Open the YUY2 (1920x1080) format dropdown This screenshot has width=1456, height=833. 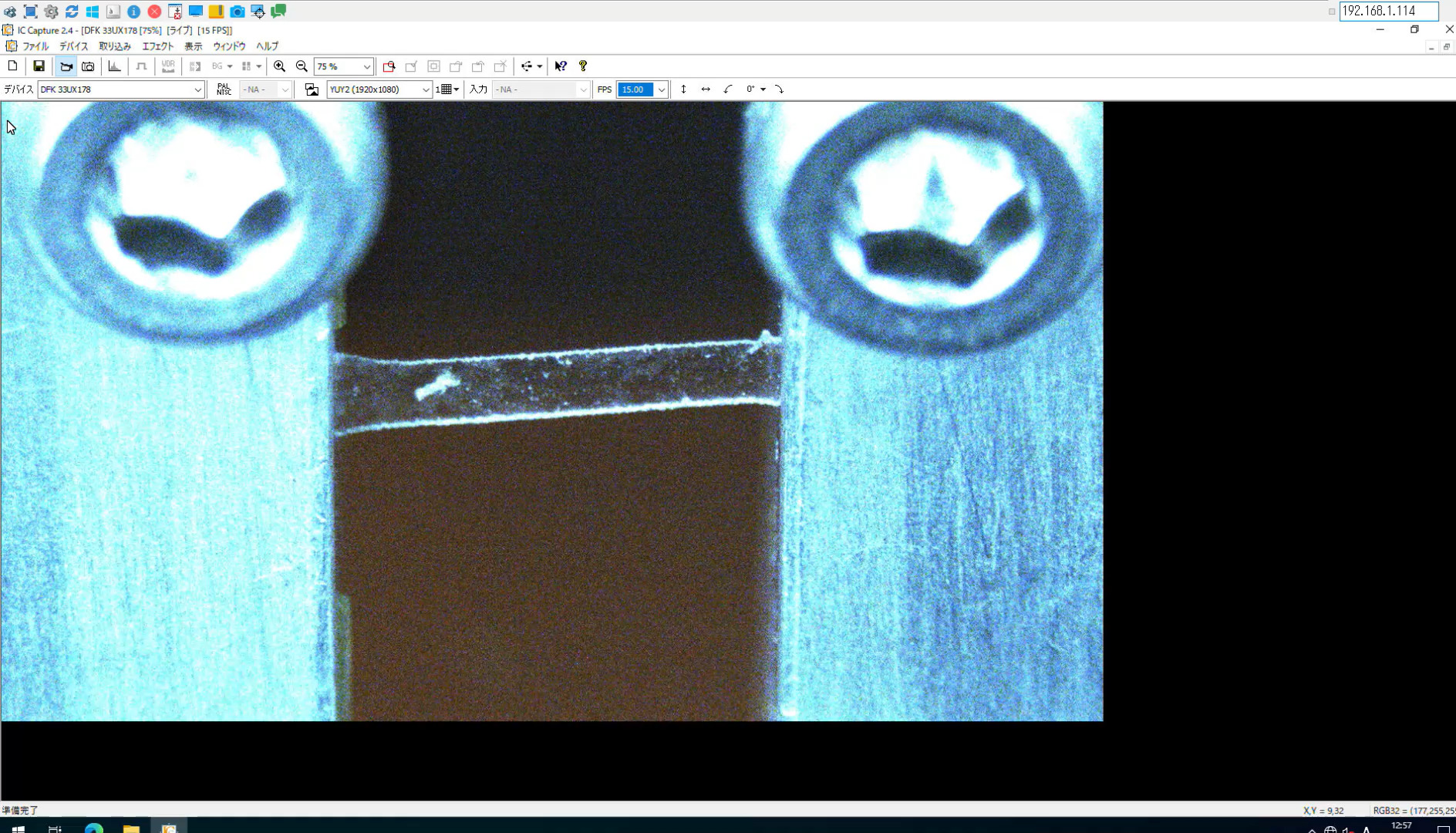point(426,89)
